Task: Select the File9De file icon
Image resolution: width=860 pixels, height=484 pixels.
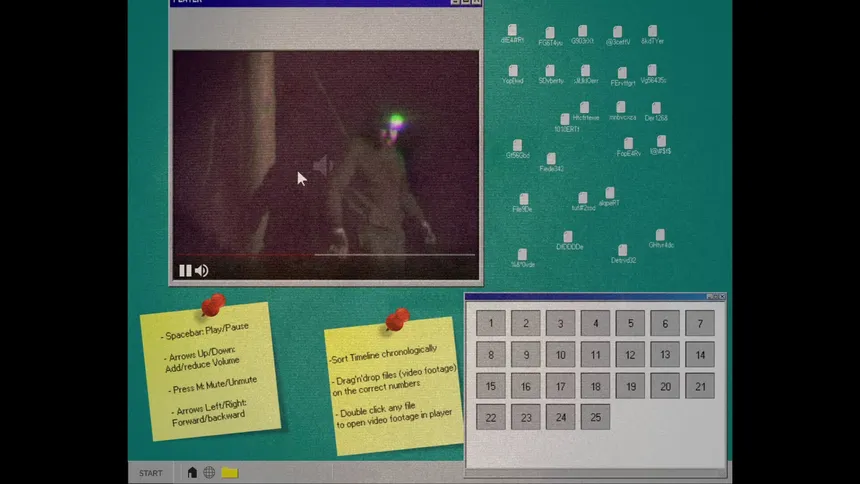Action: pos(522,200)
